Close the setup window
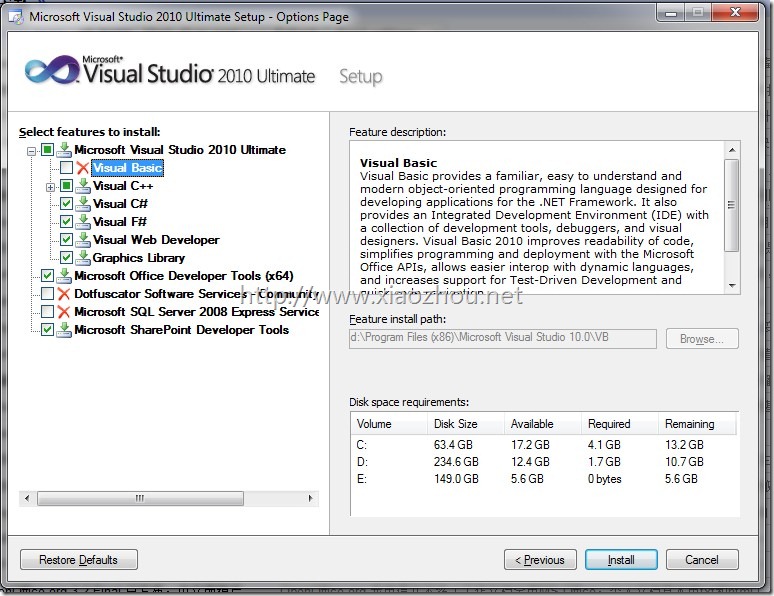This screenshot has height=596, width=774. pyautogui.click(x=735, y=13)
